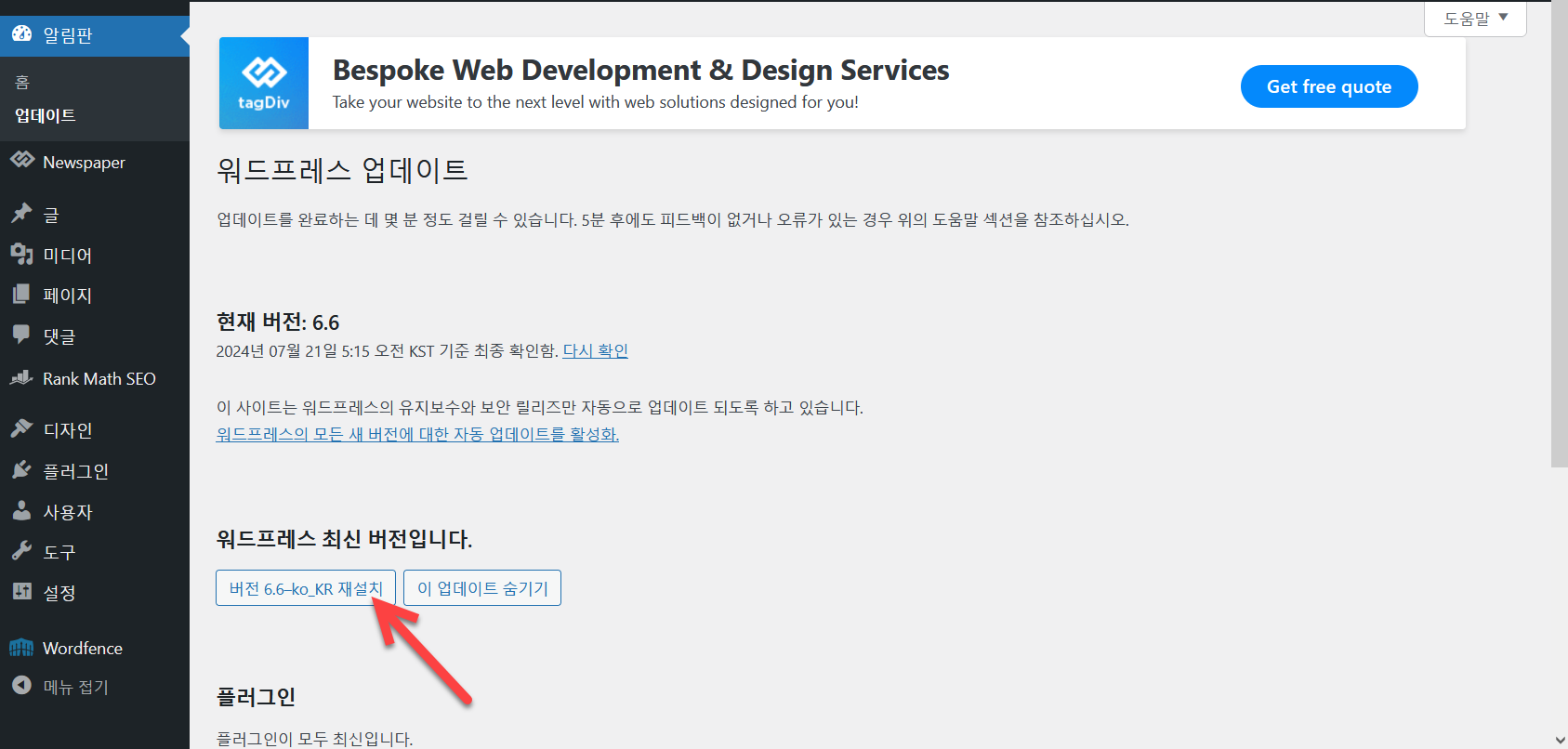Viewport: 1568px width, 749px height.
Task: Select the 업데이트 submenu item
Action: [x=46, y=115]
